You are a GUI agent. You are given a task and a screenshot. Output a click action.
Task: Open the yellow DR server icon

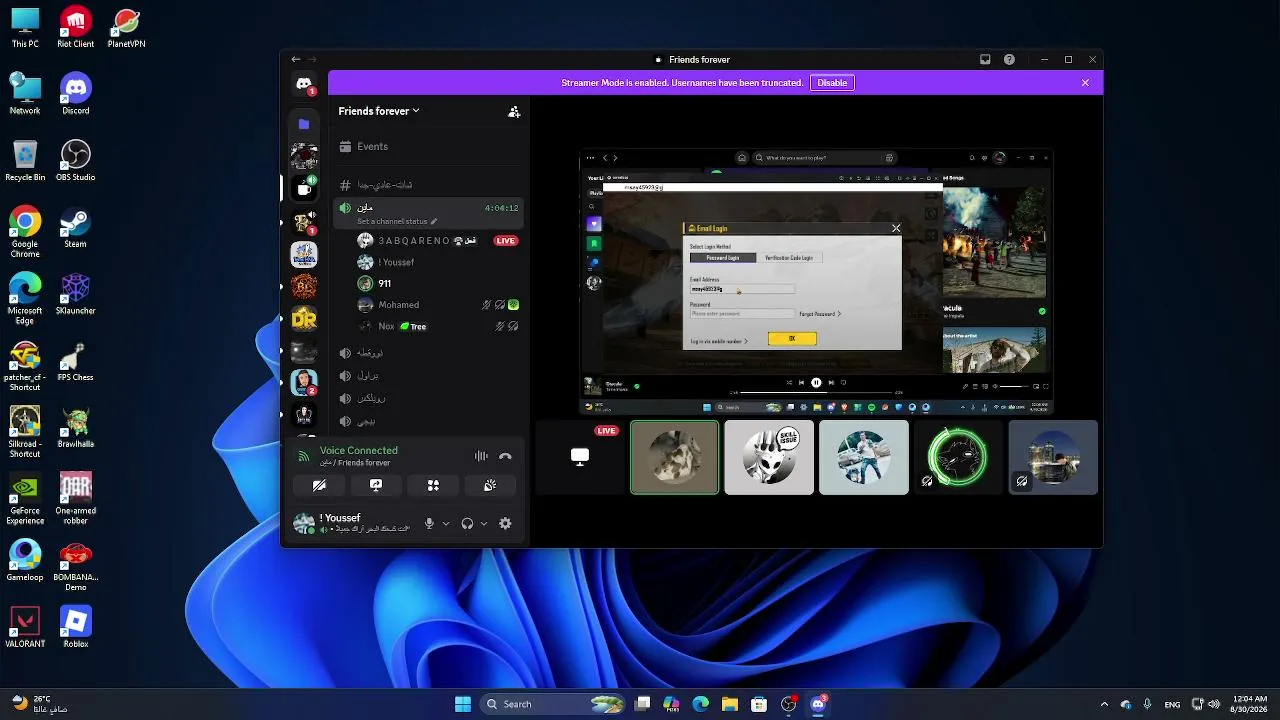pos(304,319)
